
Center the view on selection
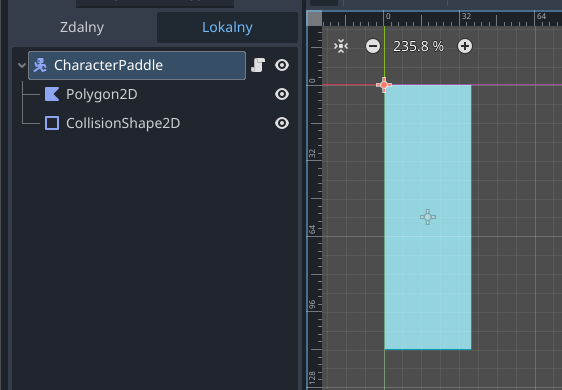[x=341, y=46]
